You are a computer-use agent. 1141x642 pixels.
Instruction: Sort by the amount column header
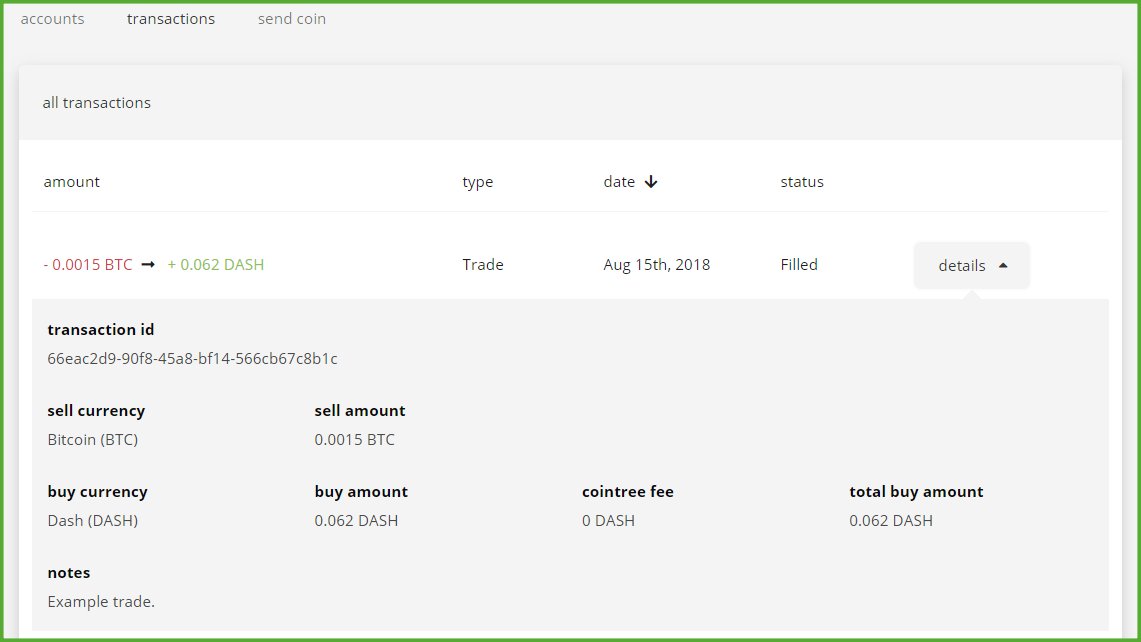tap(71, 182)
